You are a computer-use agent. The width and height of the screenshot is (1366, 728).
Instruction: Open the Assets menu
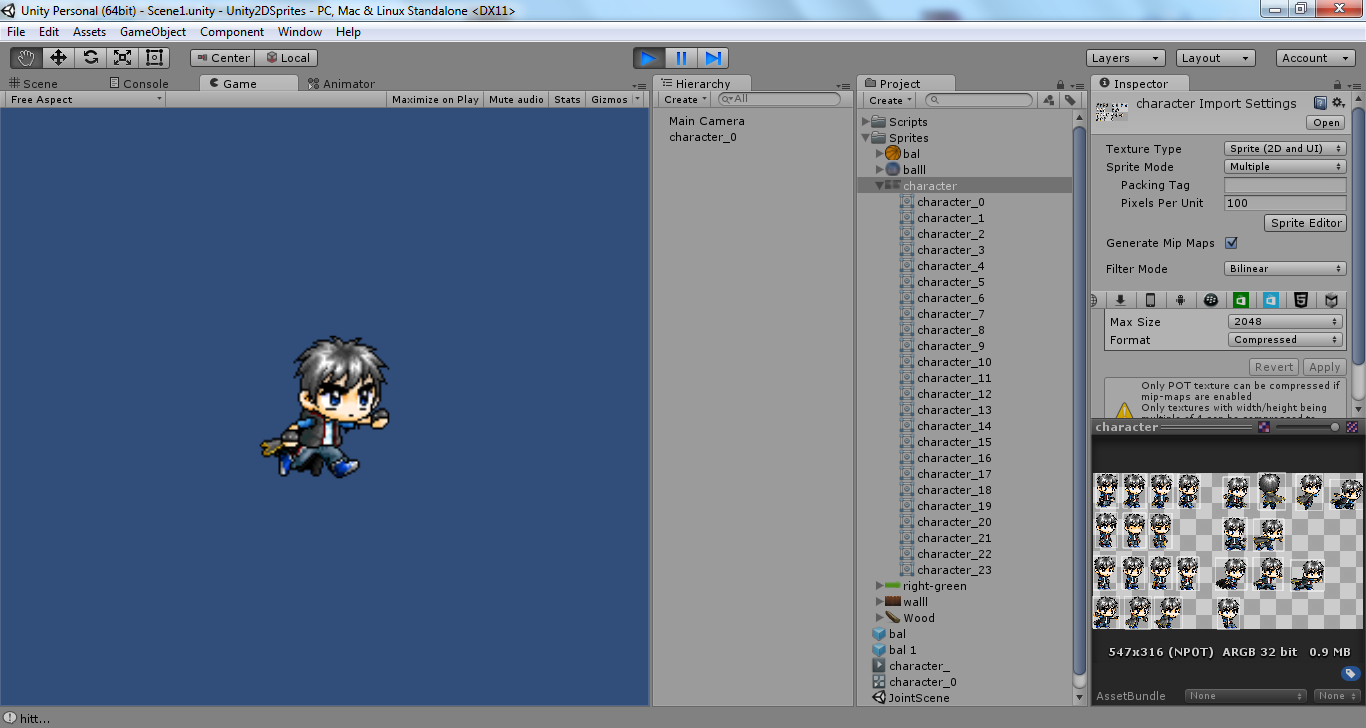(x=89, y=32)
